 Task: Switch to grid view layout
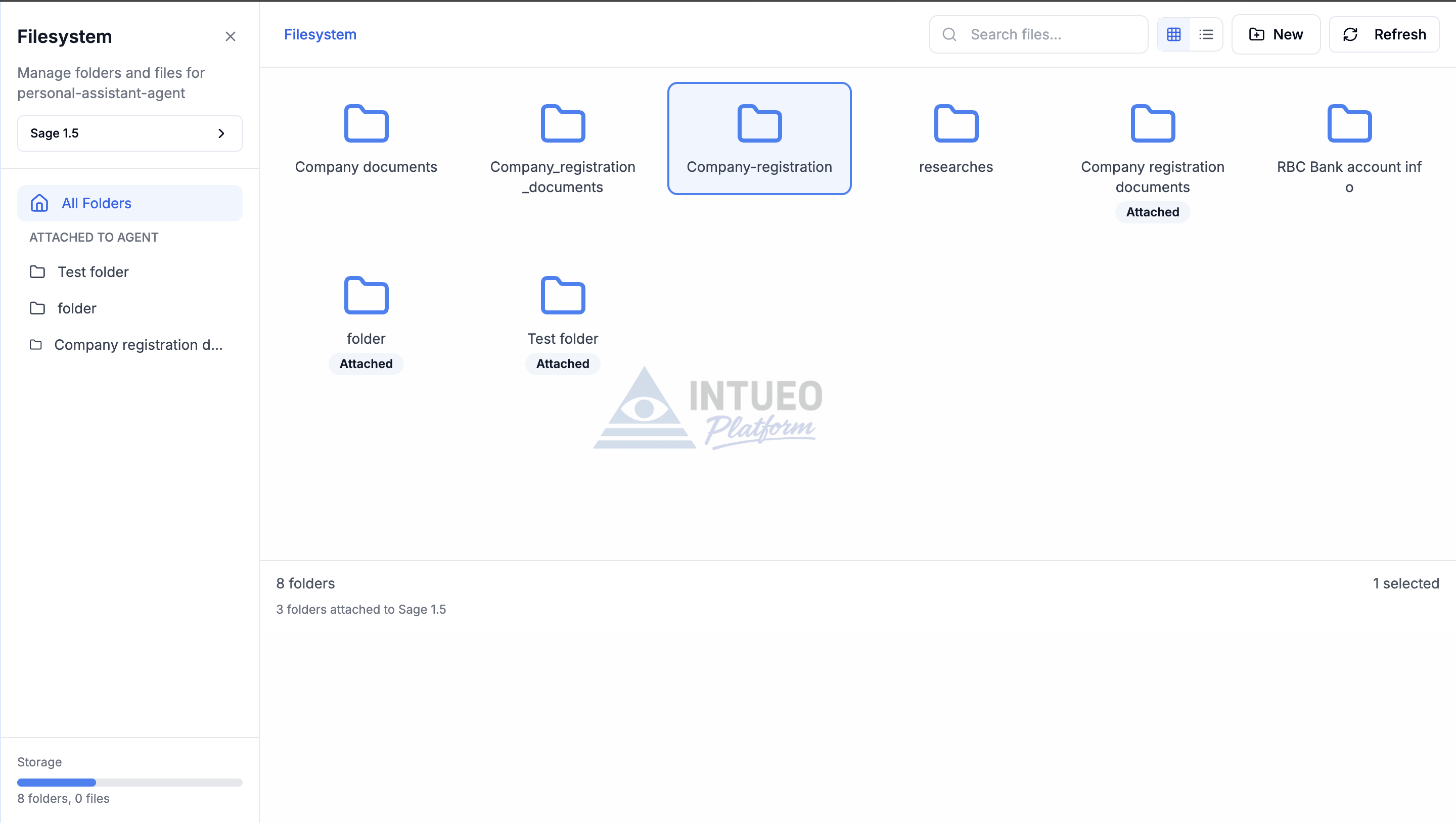tap(1174, 34)
